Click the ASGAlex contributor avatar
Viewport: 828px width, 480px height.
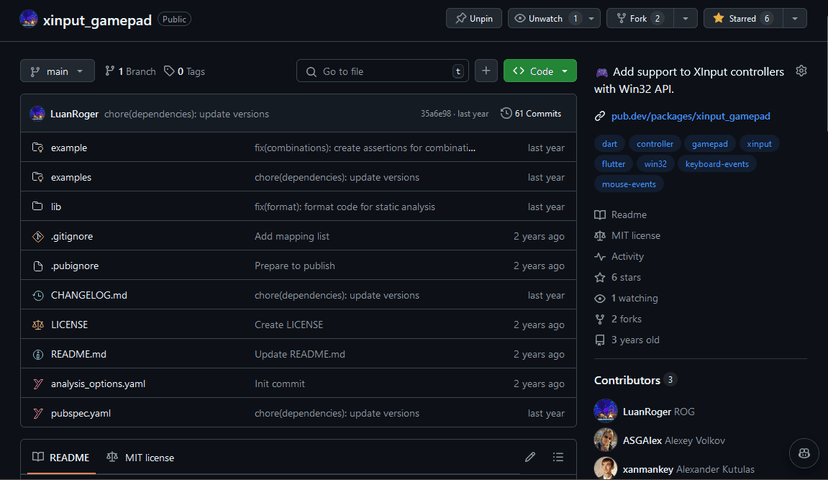(605, 440)
